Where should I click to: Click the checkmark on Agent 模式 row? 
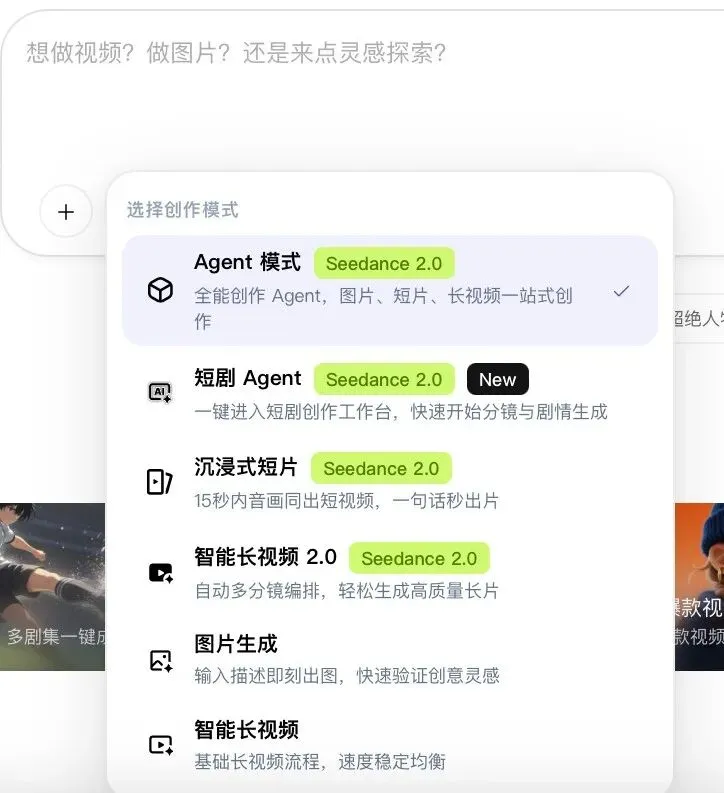621,291
